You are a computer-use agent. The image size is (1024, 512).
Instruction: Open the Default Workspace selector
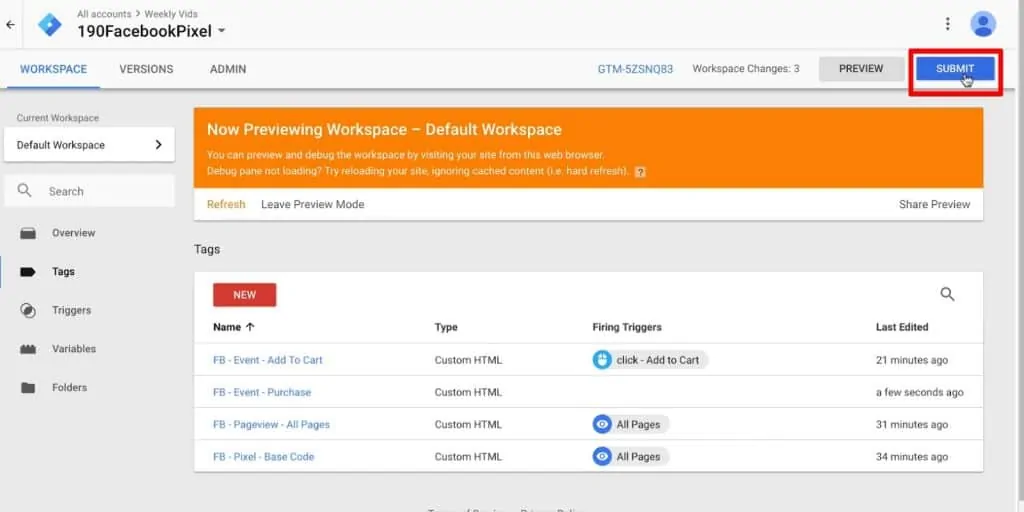point(89,144)
